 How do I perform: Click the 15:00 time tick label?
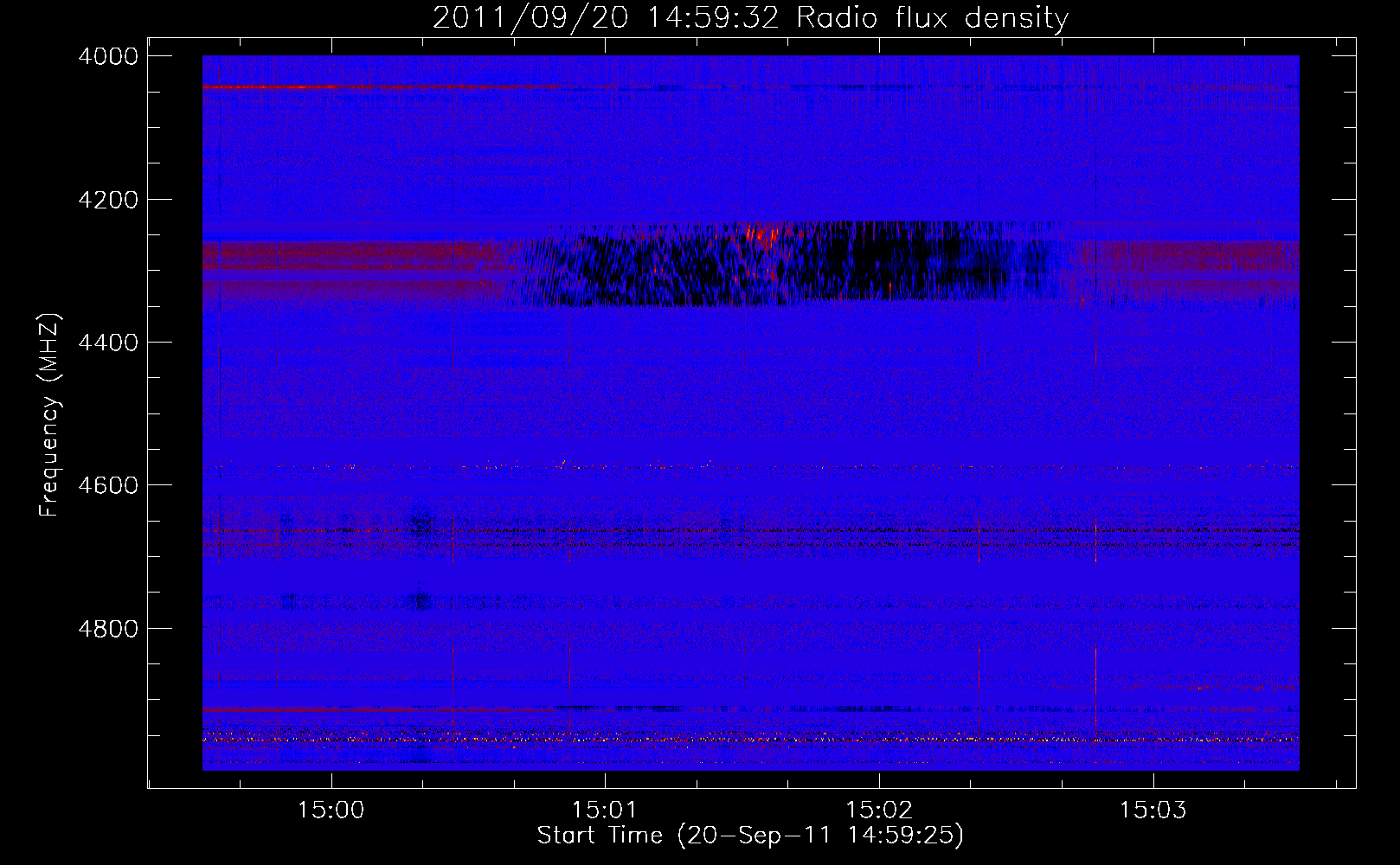pos(331,811)
